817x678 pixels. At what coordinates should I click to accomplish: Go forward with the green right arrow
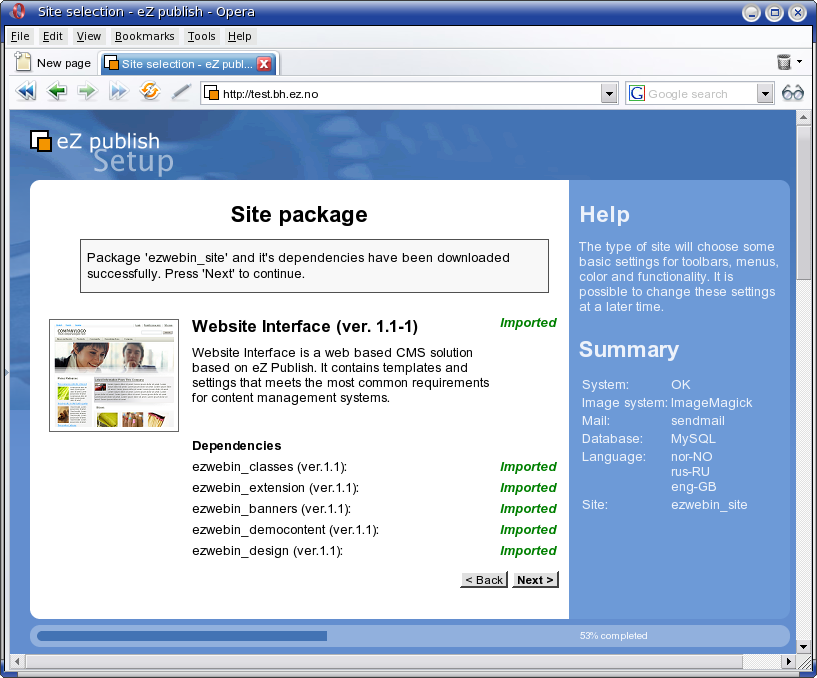click(x=87, y=91)
